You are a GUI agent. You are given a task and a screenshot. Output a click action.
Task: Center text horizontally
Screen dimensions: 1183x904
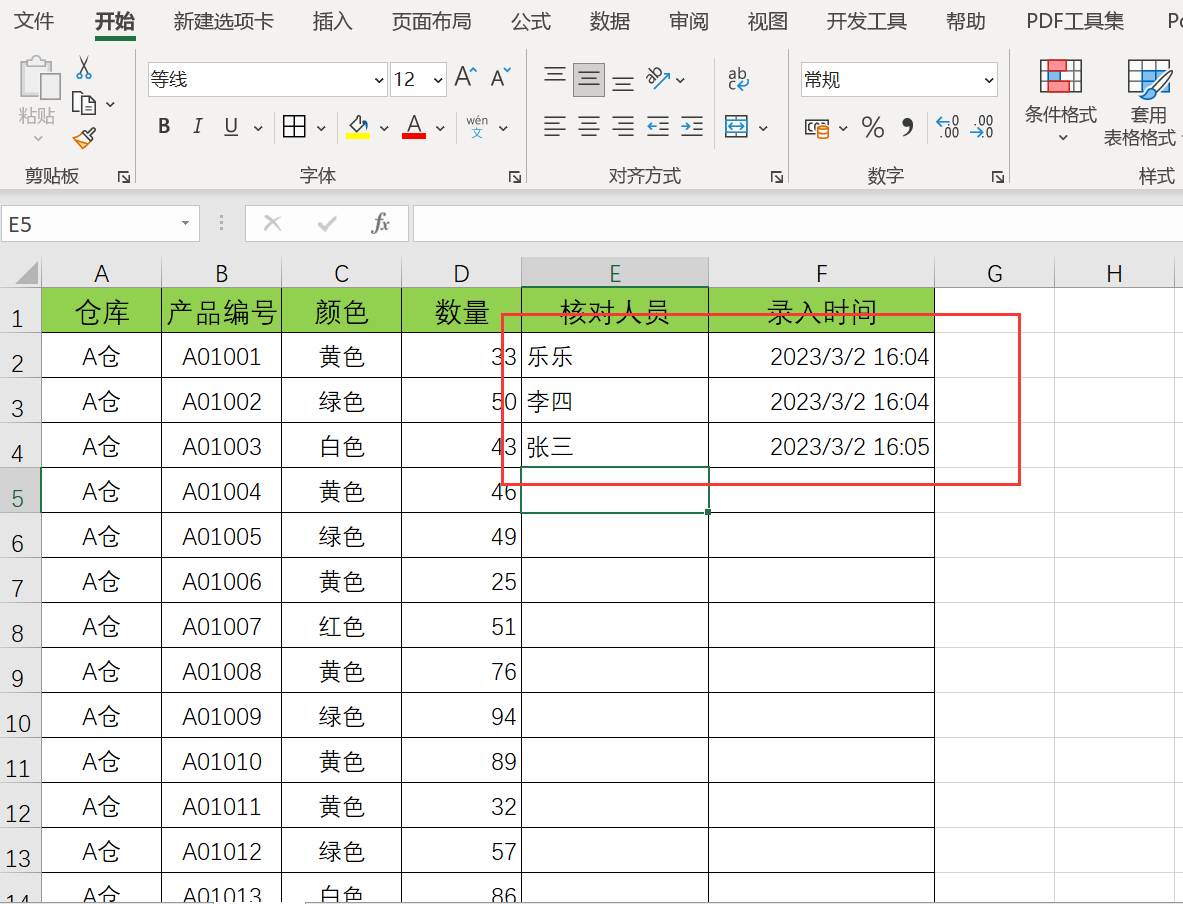588,127
